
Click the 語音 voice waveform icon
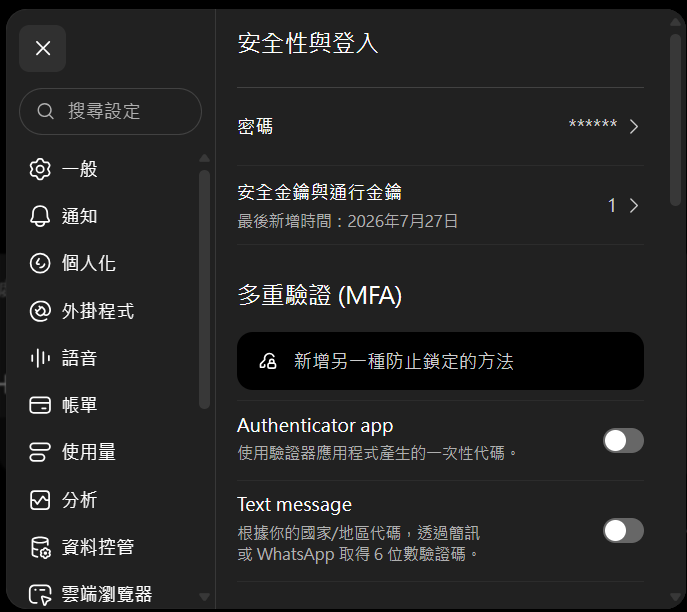(40, 358)
